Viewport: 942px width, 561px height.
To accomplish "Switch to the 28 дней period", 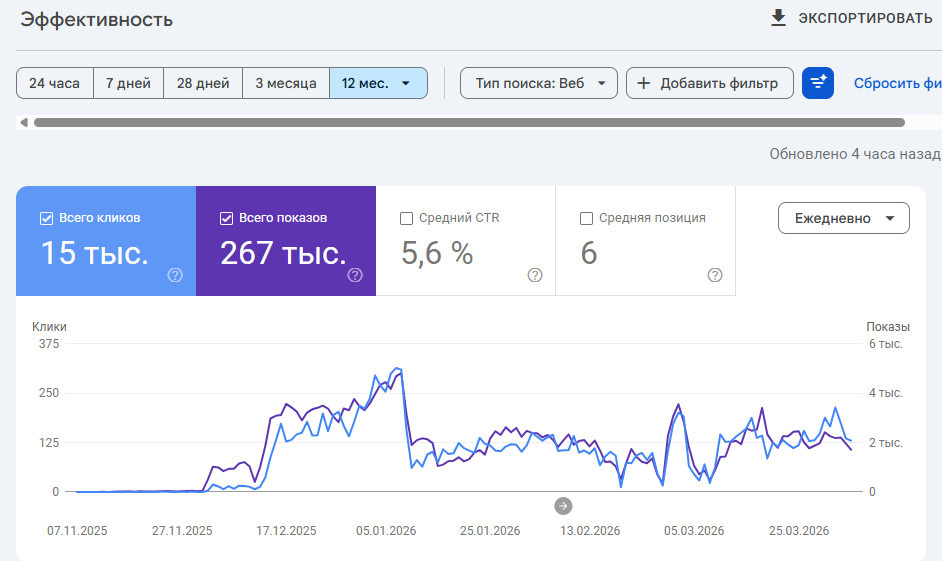I will [203, 83].
